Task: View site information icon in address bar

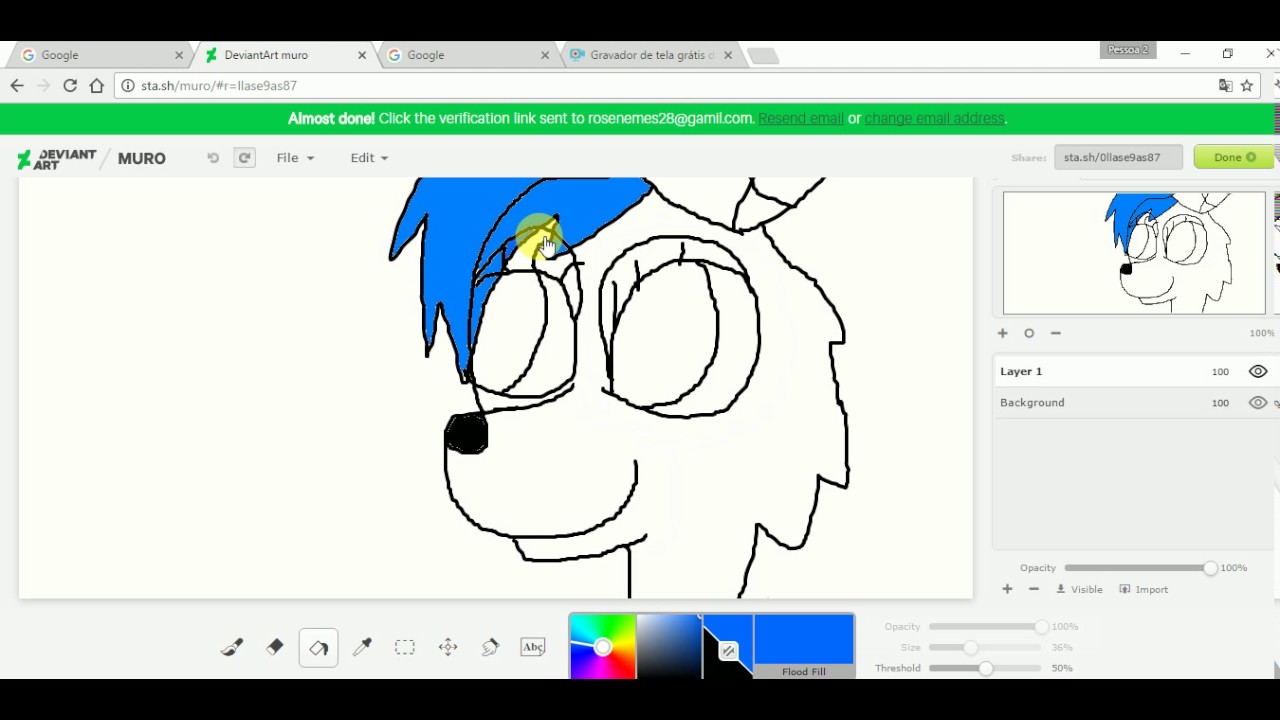Action: tap(128, 86)
